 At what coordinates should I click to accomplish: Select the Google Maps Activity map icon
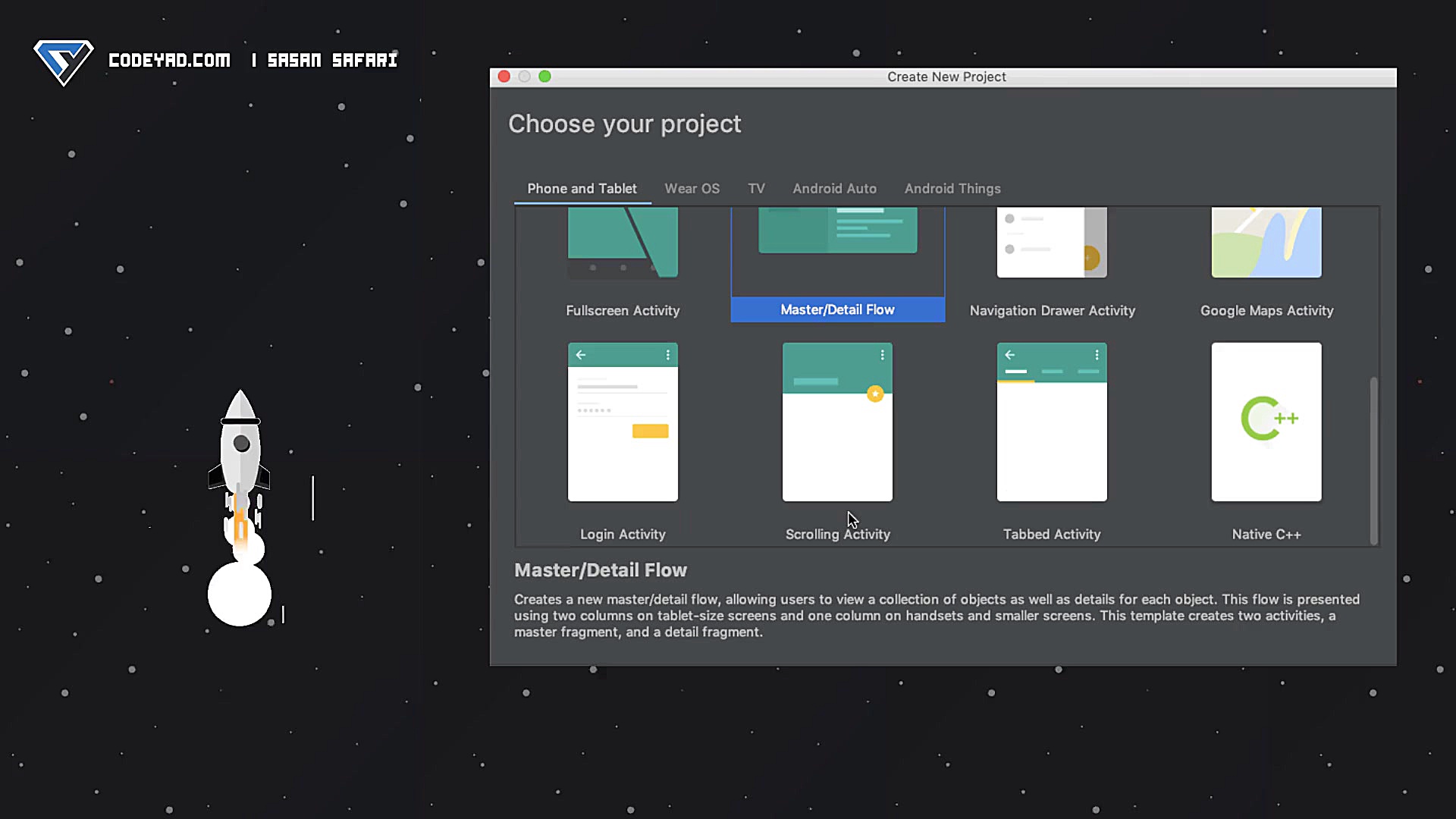tap(1266, 243)
